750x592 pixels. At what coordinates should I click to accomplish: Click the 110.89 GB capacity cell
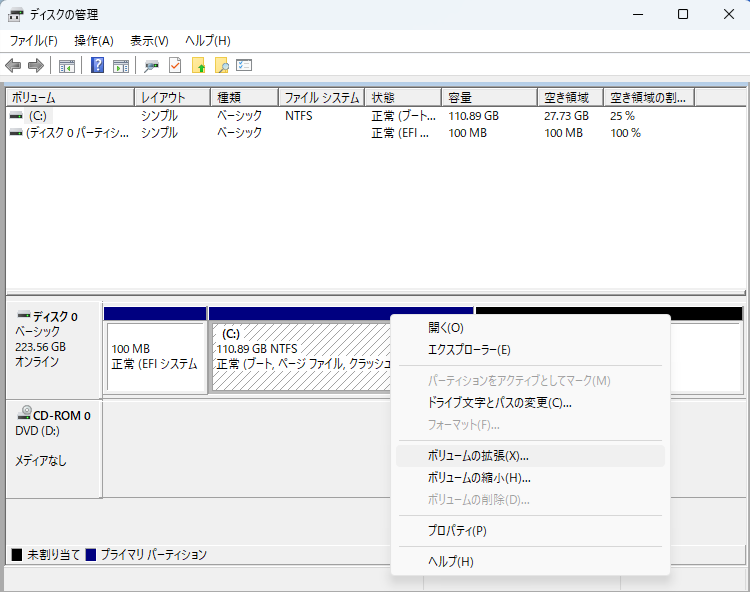[474, 116]
